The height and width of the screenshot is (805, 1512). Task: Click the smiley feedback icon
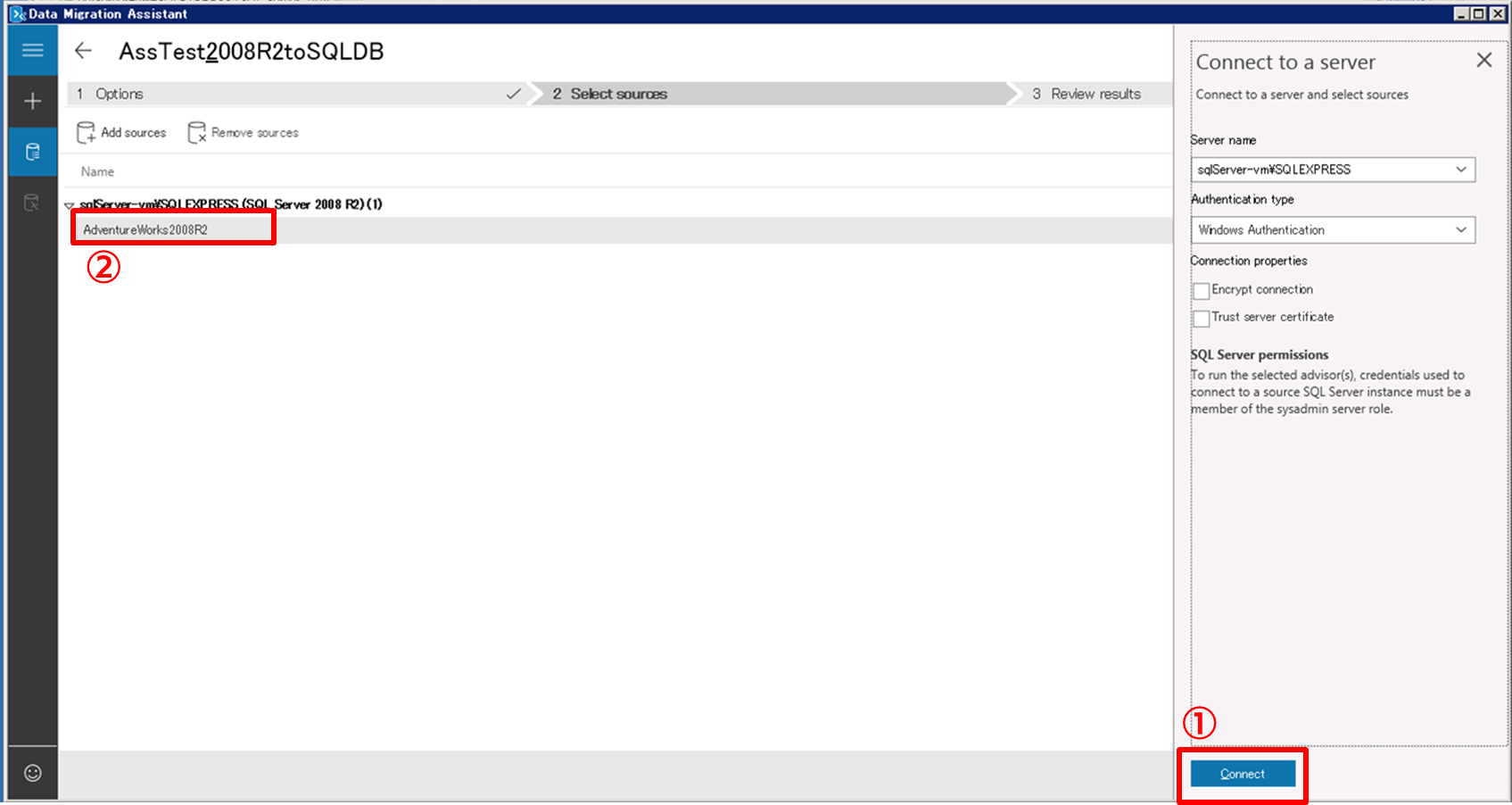coord(33,773)
